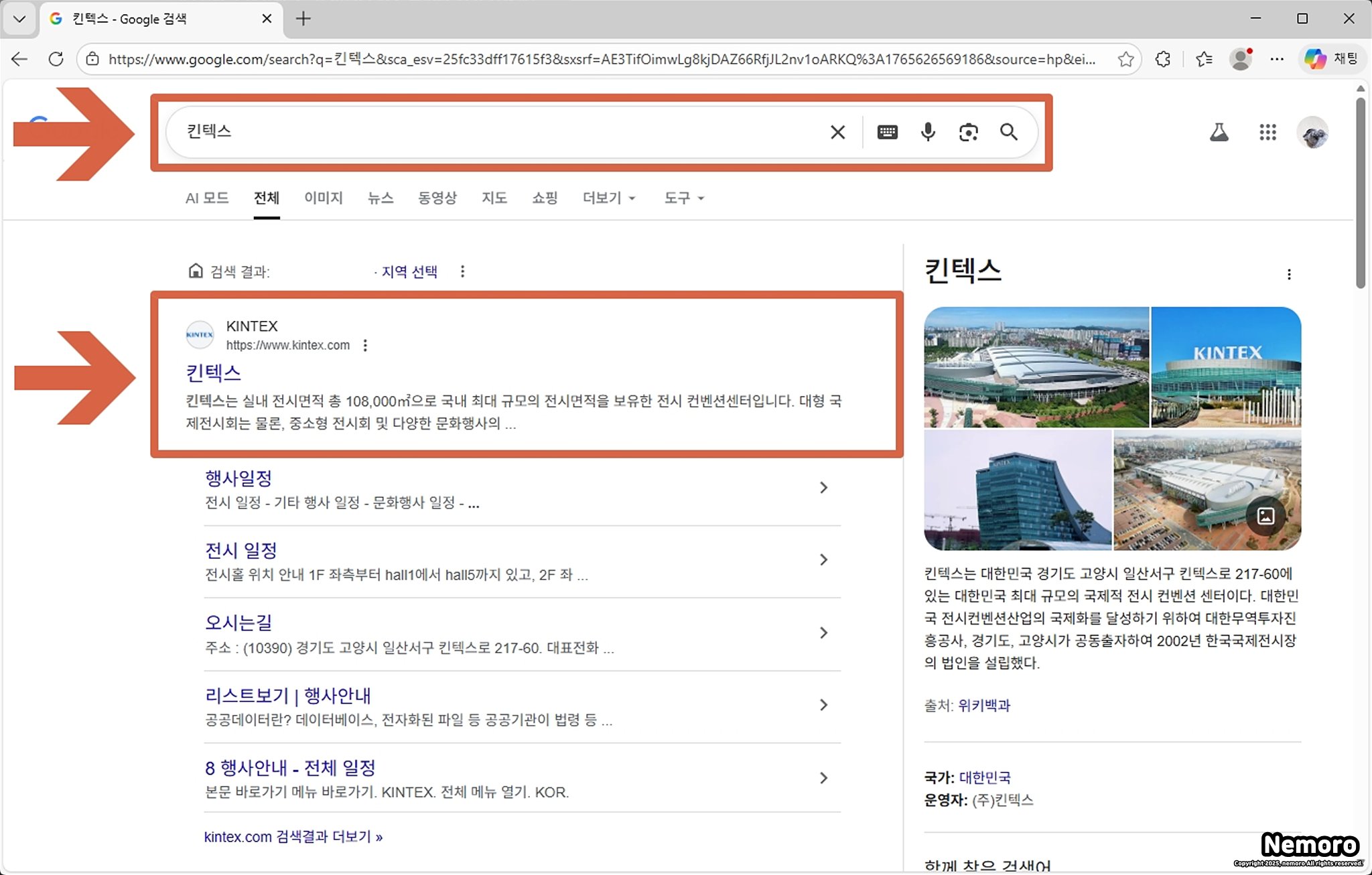Switch to the 뉴스 tab
This screenshot has width=1372, height=875.
(381, 198)
